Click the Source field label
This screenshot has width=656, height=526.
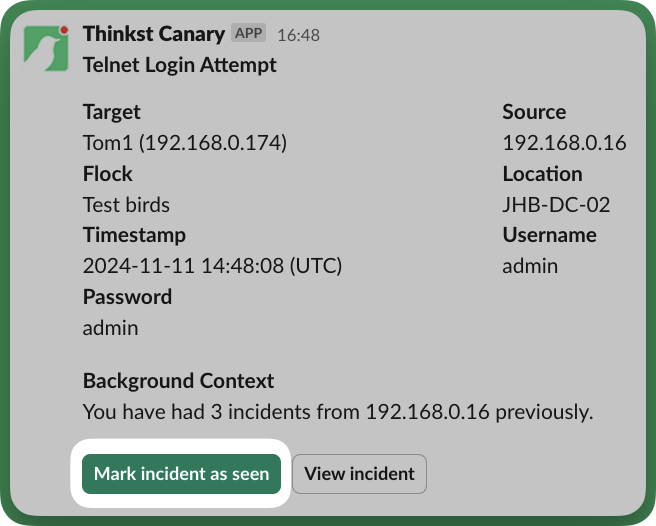(x=534, y=112)
